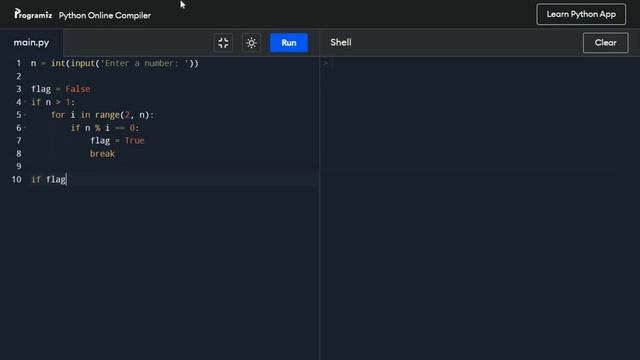Open the Learn Python App link
This screenshot has height=360, width=640.
(x=581, y=14)
